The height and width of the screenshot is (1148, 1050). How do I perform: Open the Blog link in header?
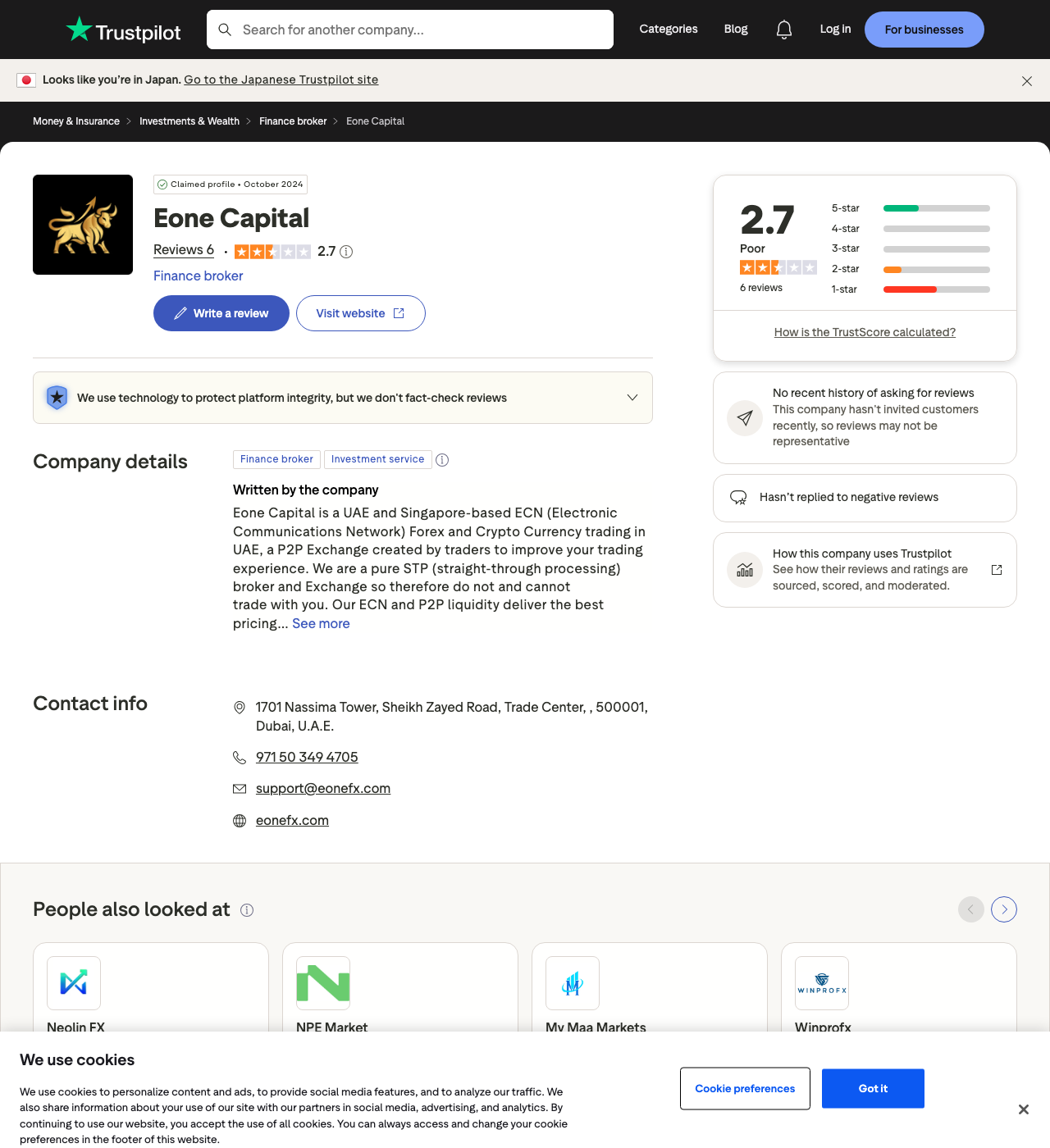click(736, 29)
